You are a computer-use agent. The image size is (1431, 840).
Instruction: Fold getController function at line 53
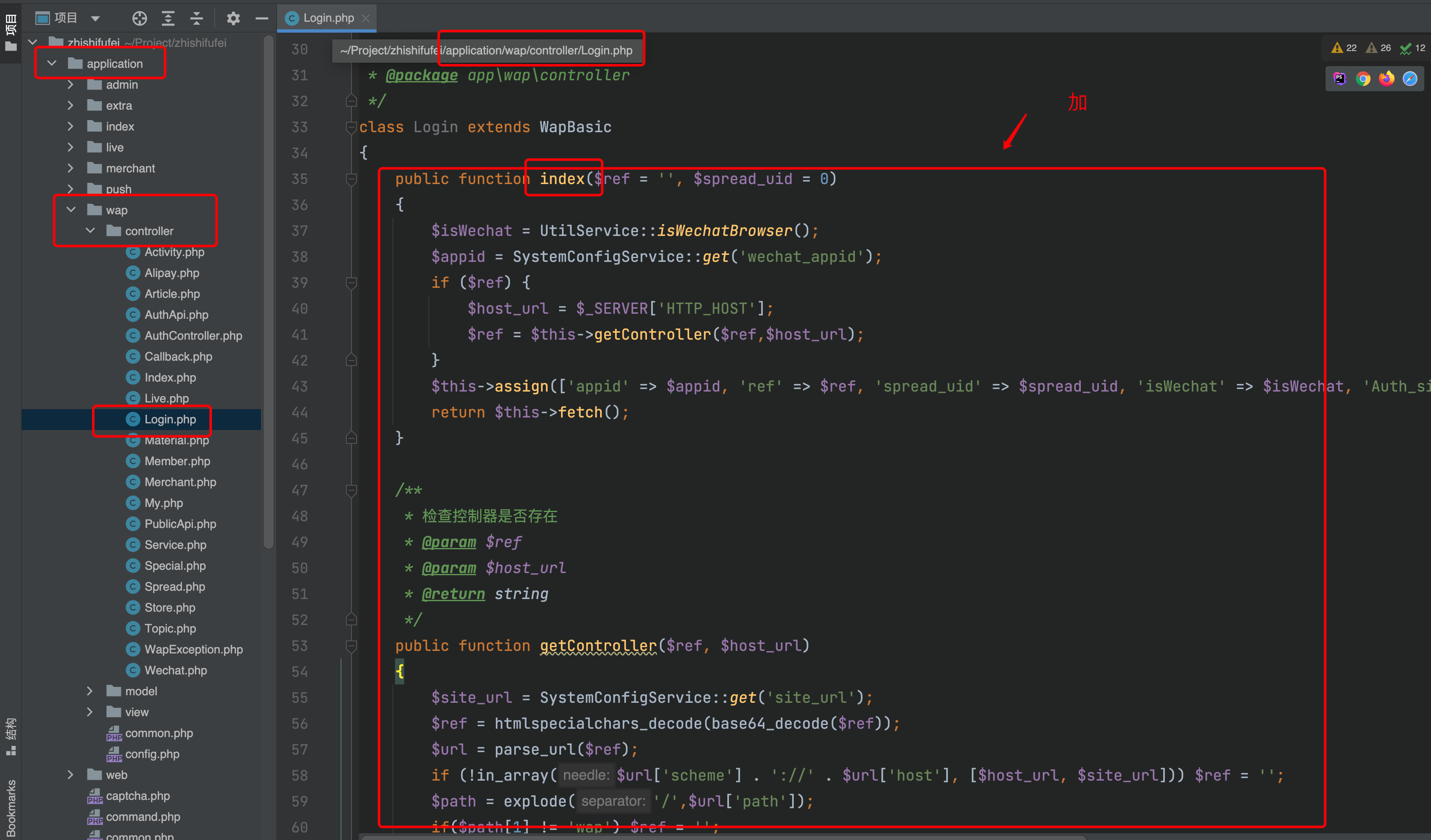(x=351, y=645)
